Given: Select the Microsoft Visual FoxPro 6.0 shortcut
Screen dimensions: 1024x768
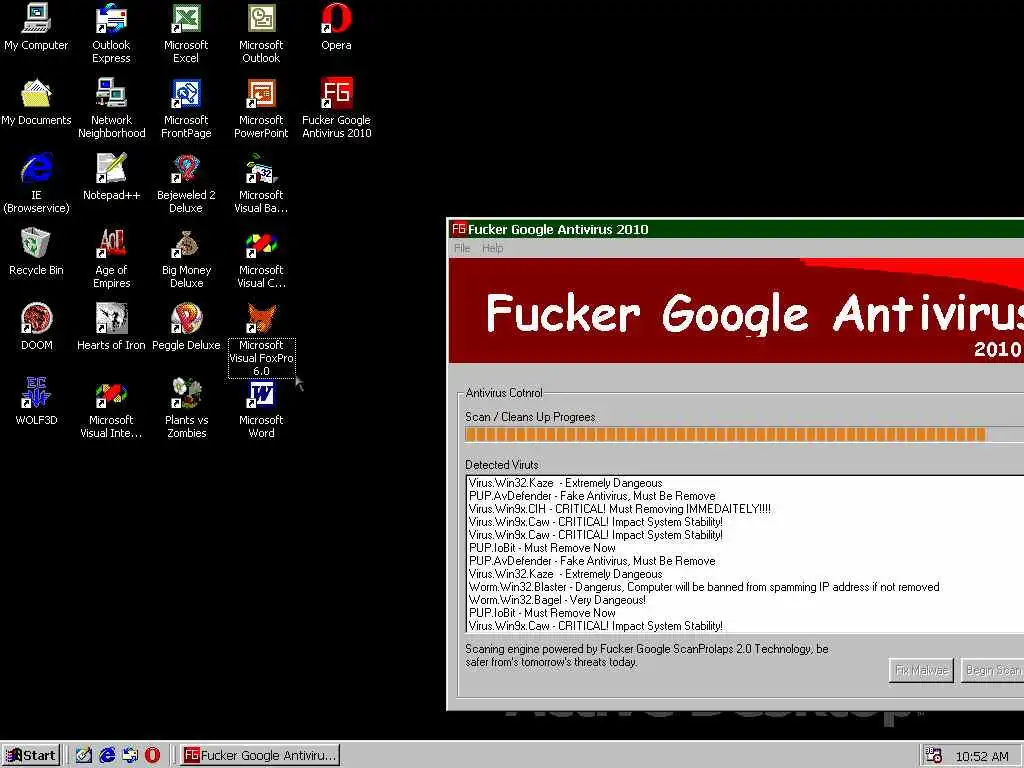Looking at the screenshot, I should [261, 340].
